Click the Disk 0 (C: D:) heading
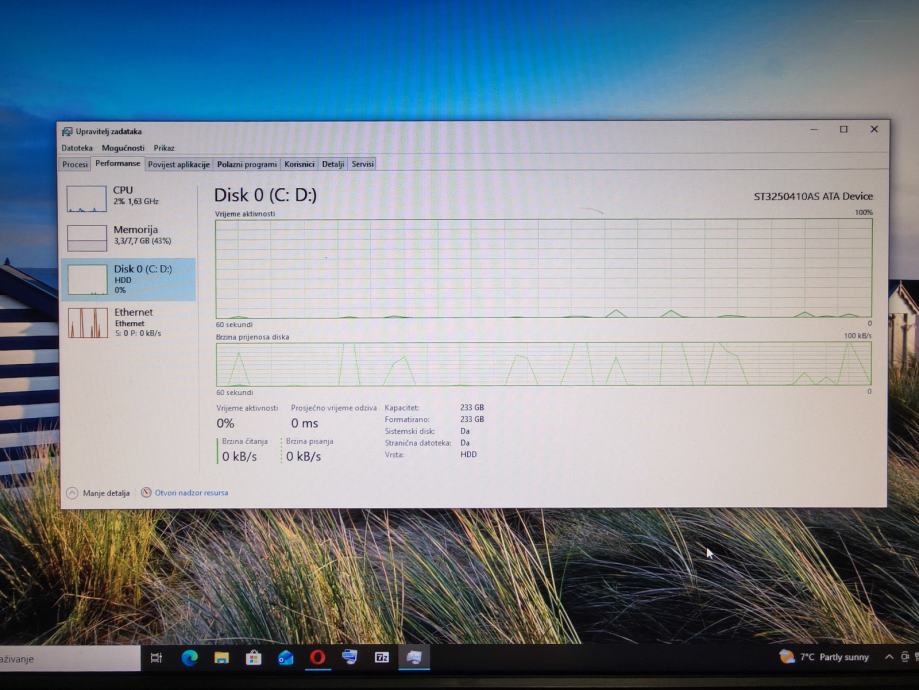Image resolution: width=919 pixels, height=690 pixels. click(266, 195)
